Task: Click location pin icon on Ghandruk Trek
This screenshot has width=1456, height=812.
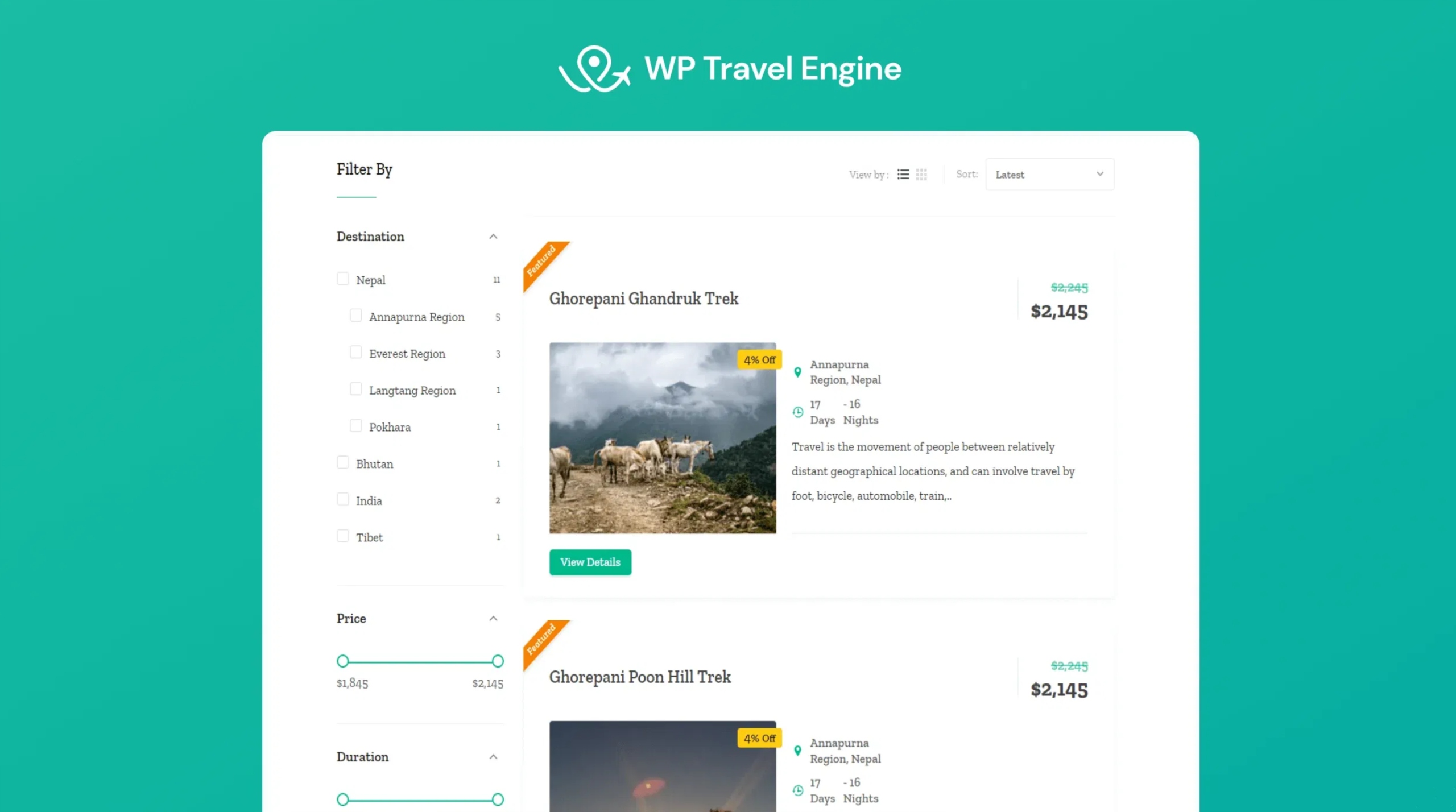Action: coord(797,372)
